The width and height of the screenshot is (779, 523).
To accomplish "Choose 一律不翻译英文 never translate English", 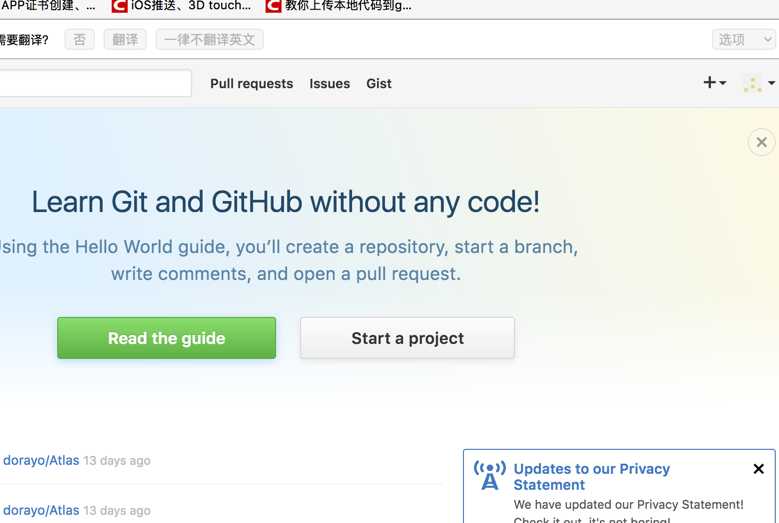I will pyautogui.click(x=210, y=39).
